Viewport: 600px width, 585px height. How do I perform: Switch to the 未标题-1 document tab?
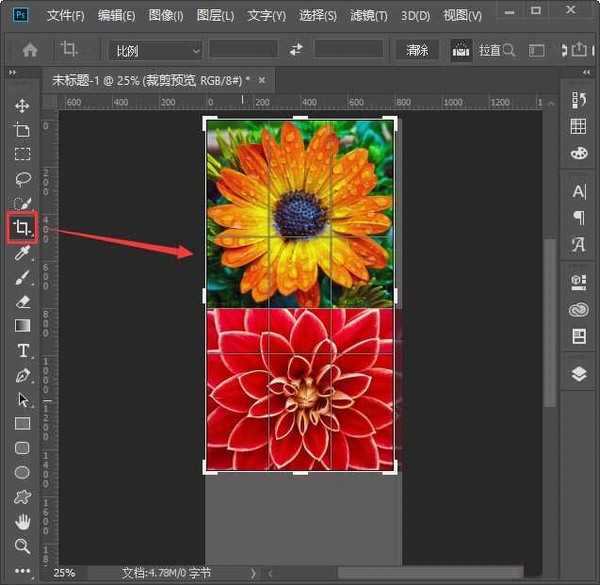click(151, 80)
